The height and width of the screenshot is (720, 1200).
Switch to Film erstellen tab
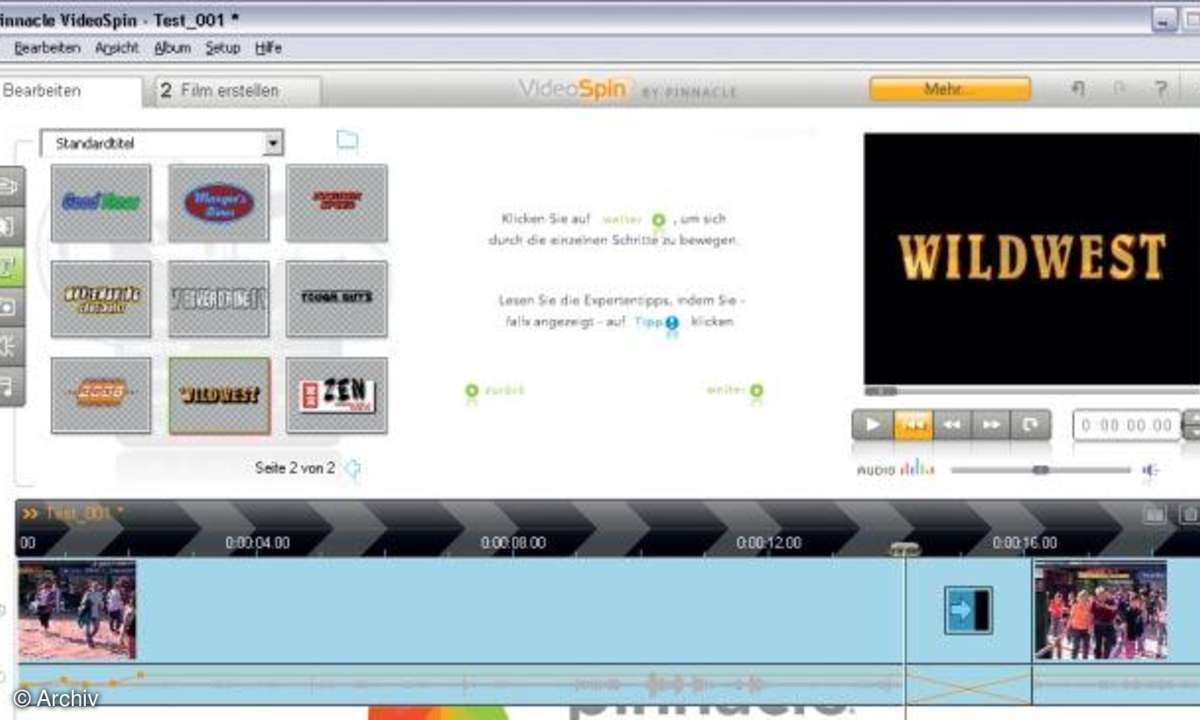236,90
